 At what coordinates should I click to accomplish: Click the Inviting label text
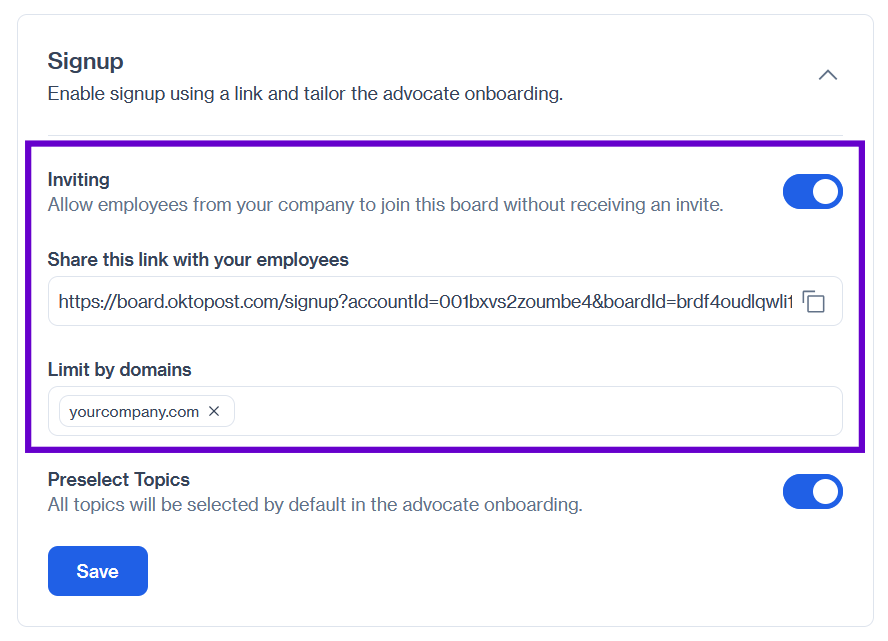tap(79, 180)
